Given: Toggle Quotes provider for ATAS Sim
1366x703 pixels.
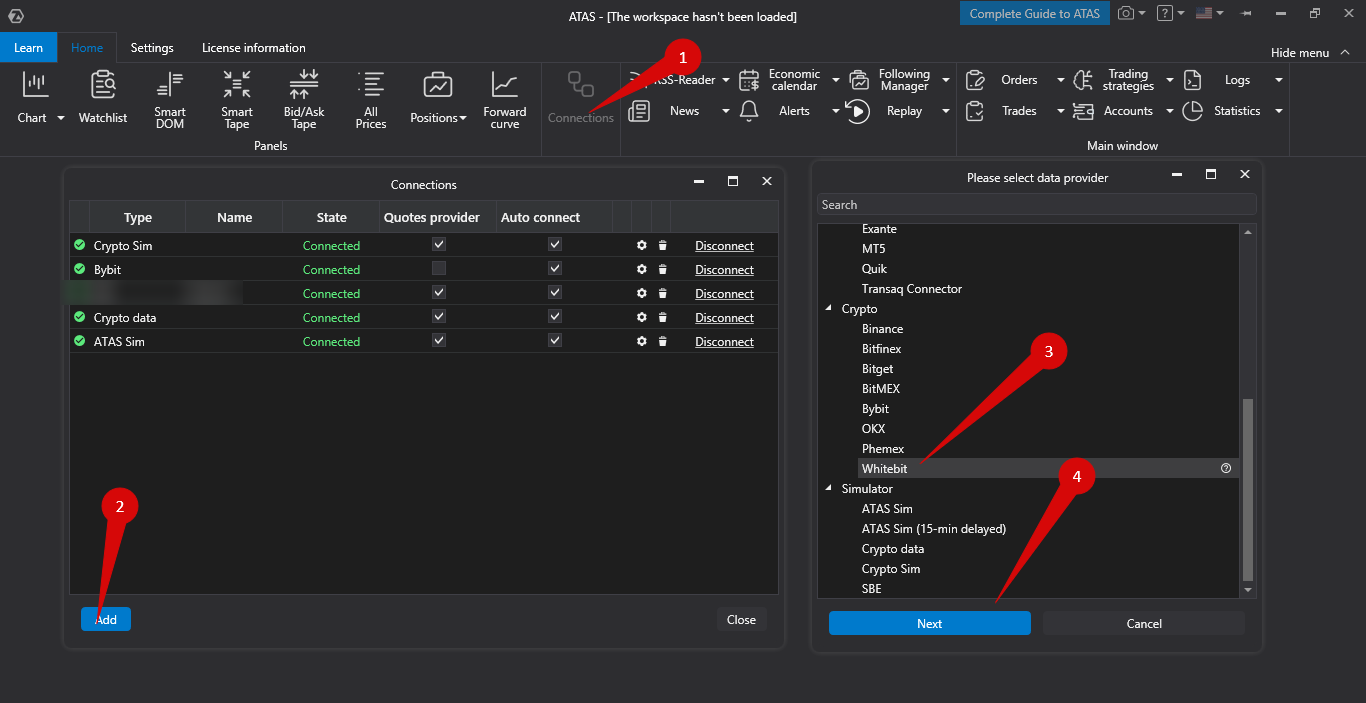Looking at the screenshot, I should tap(439, 340).
